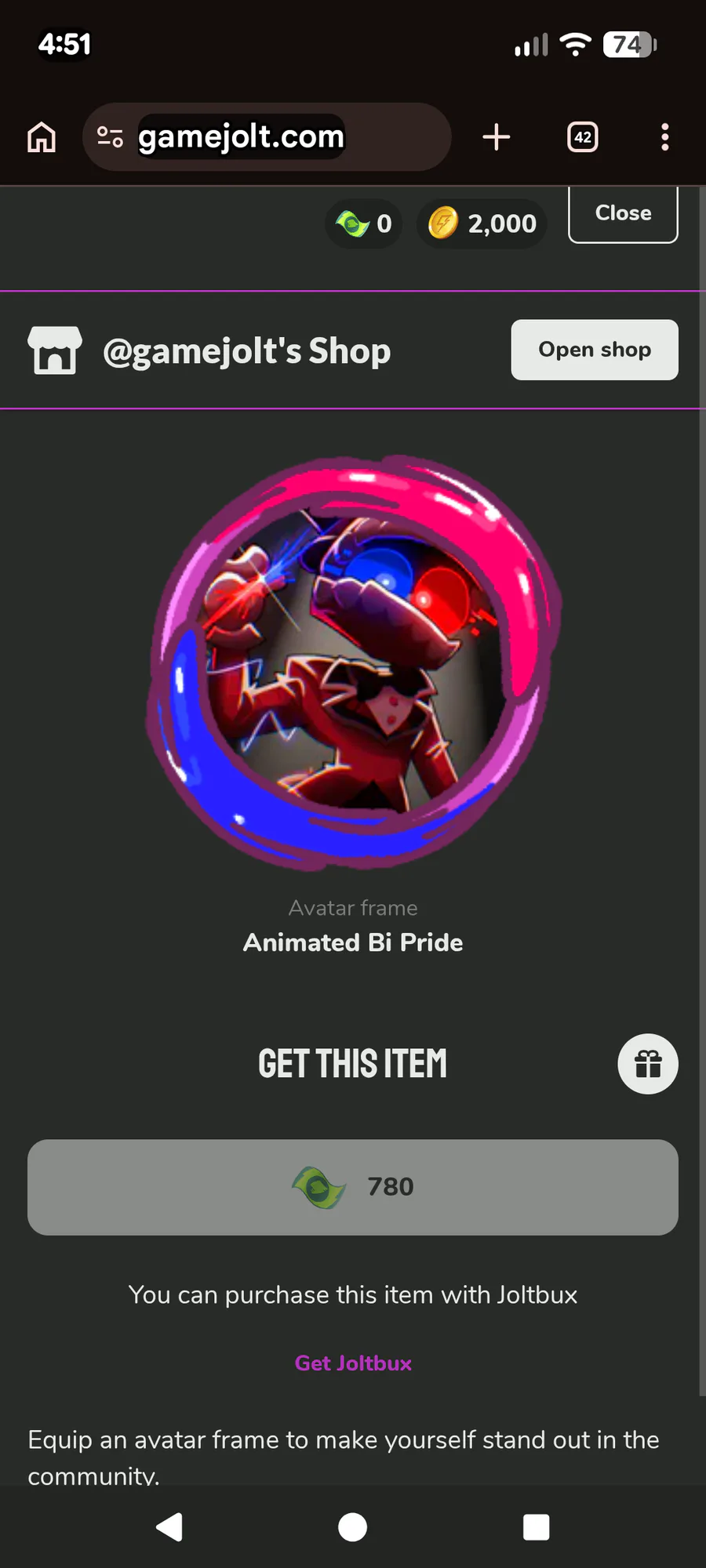Viewport: 706px width, 1568px height.
Task: Open a new tab with the plus icon
Action: [x=497, y=137]
